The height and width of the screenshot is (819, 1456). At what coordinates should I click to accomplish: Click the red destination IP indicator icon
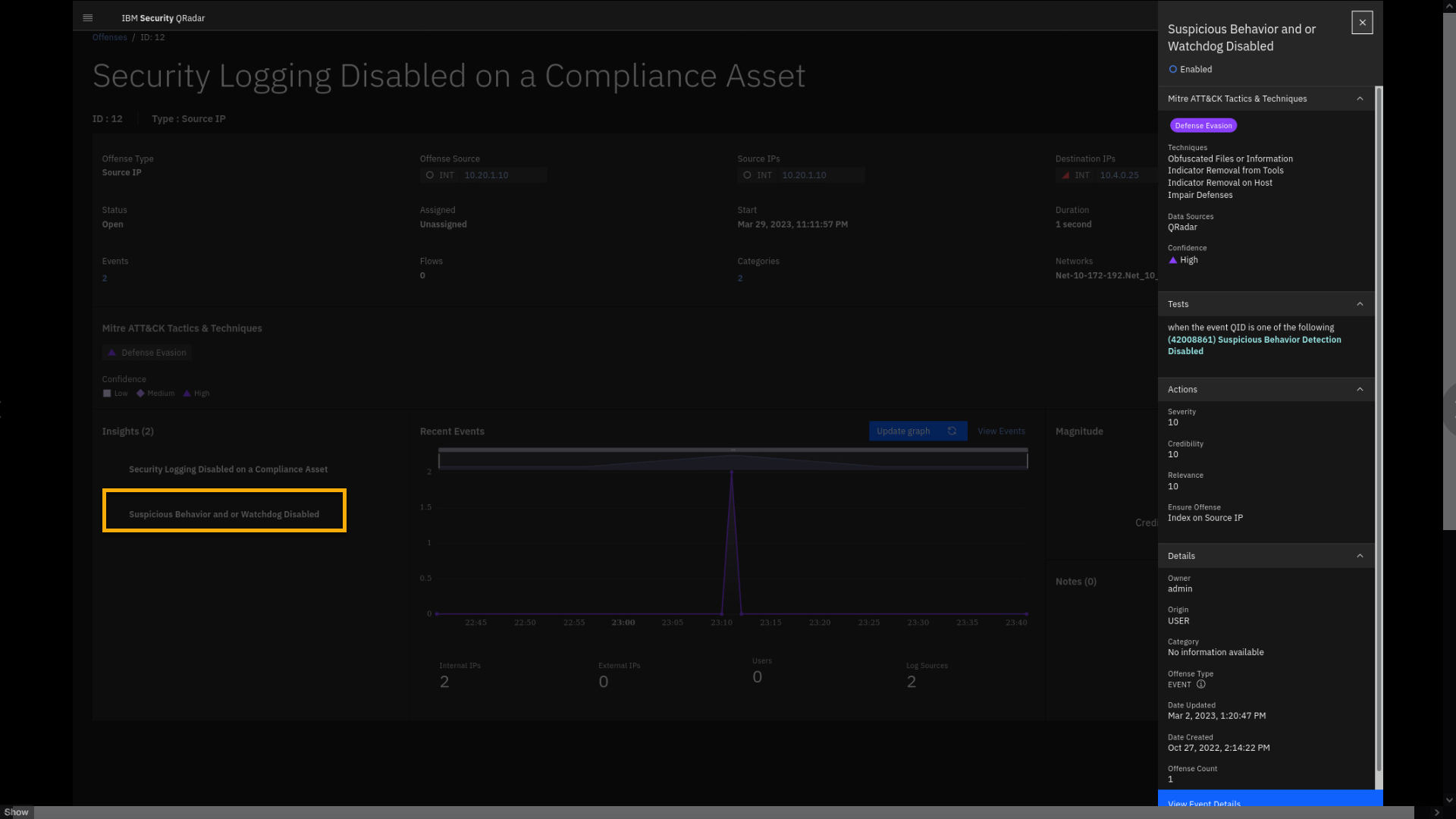click(x=1065, y=175)
